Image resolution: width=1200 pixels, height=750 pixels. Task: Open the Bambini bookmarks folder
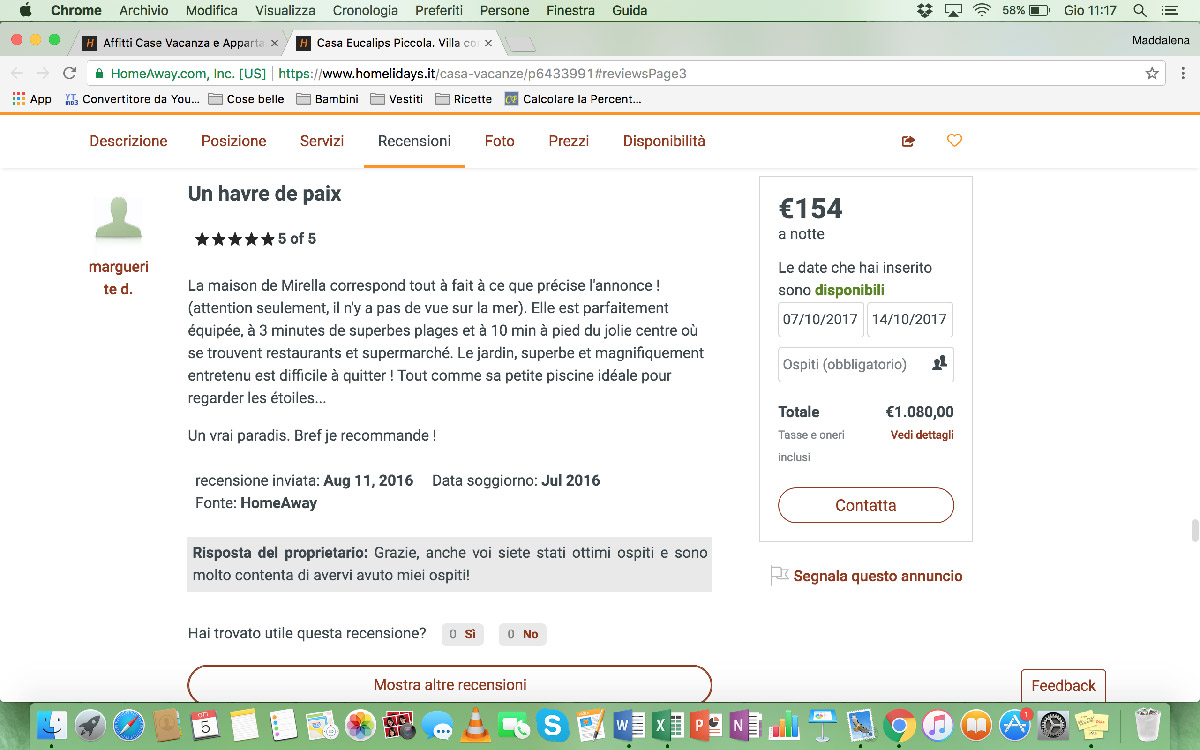point(327,99)
